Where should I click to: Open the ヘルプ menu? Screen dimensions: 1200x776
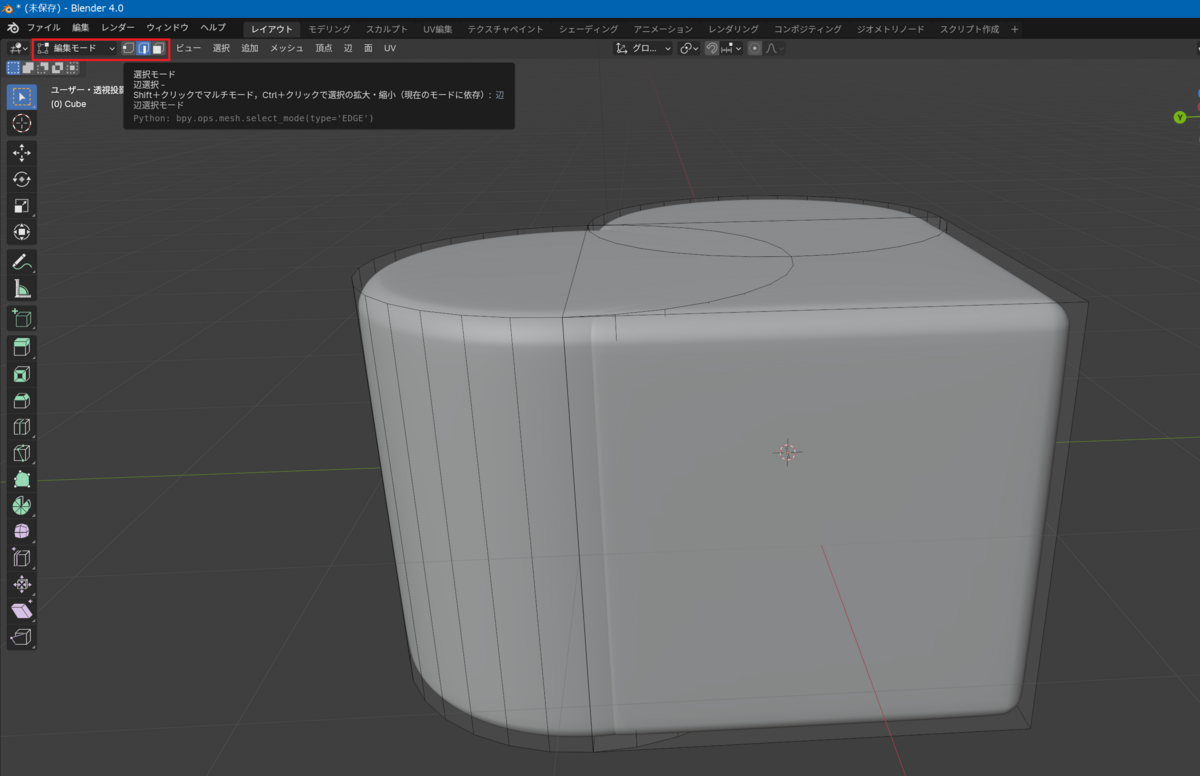coord(213,29)
